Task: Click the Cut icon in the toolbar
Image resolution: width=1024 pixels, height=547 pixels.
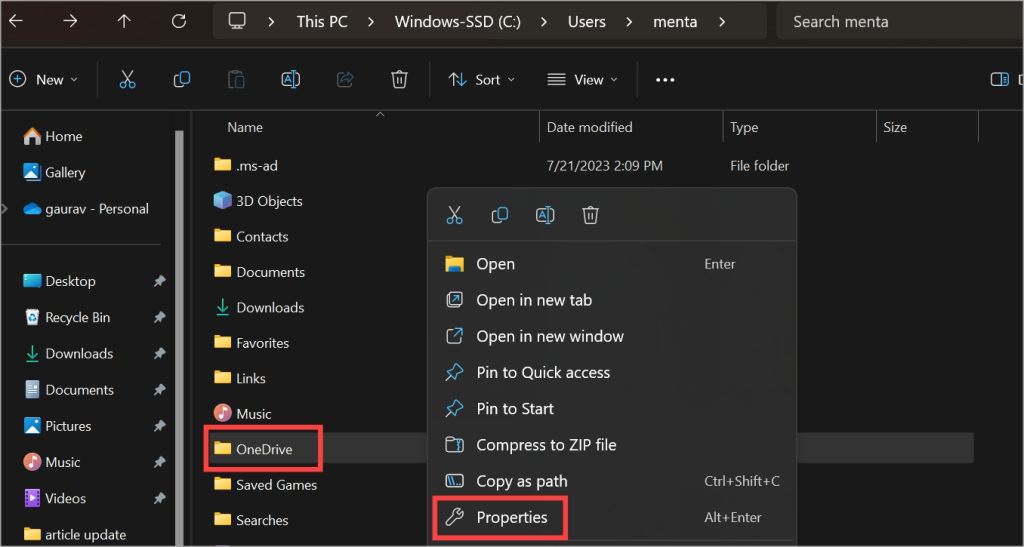Action: coord(127,80)
